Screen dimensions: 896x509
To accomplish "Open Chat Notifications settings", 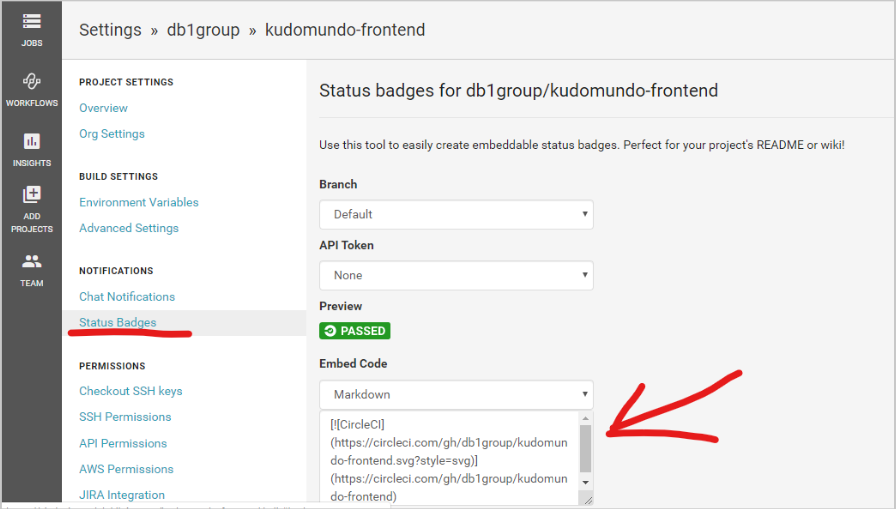I will coord(127,296).
